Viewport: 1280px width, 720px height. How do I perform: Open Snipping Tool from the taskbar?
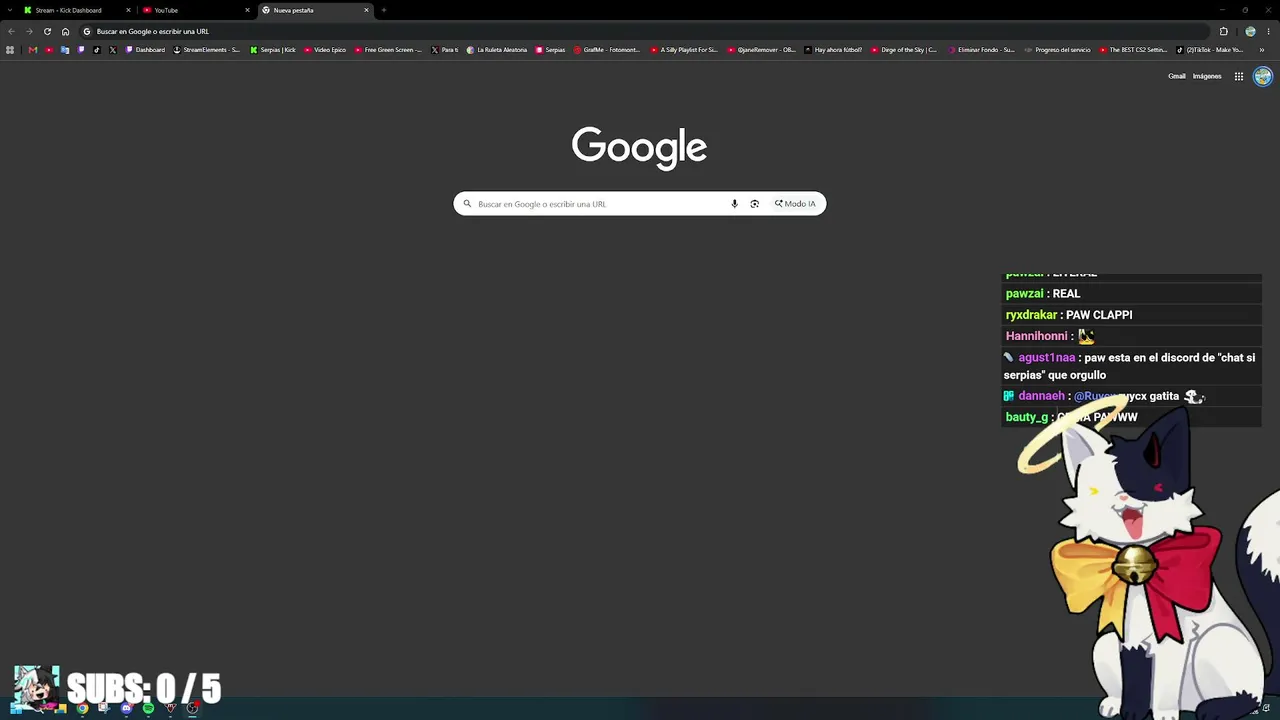click(104, 709)
